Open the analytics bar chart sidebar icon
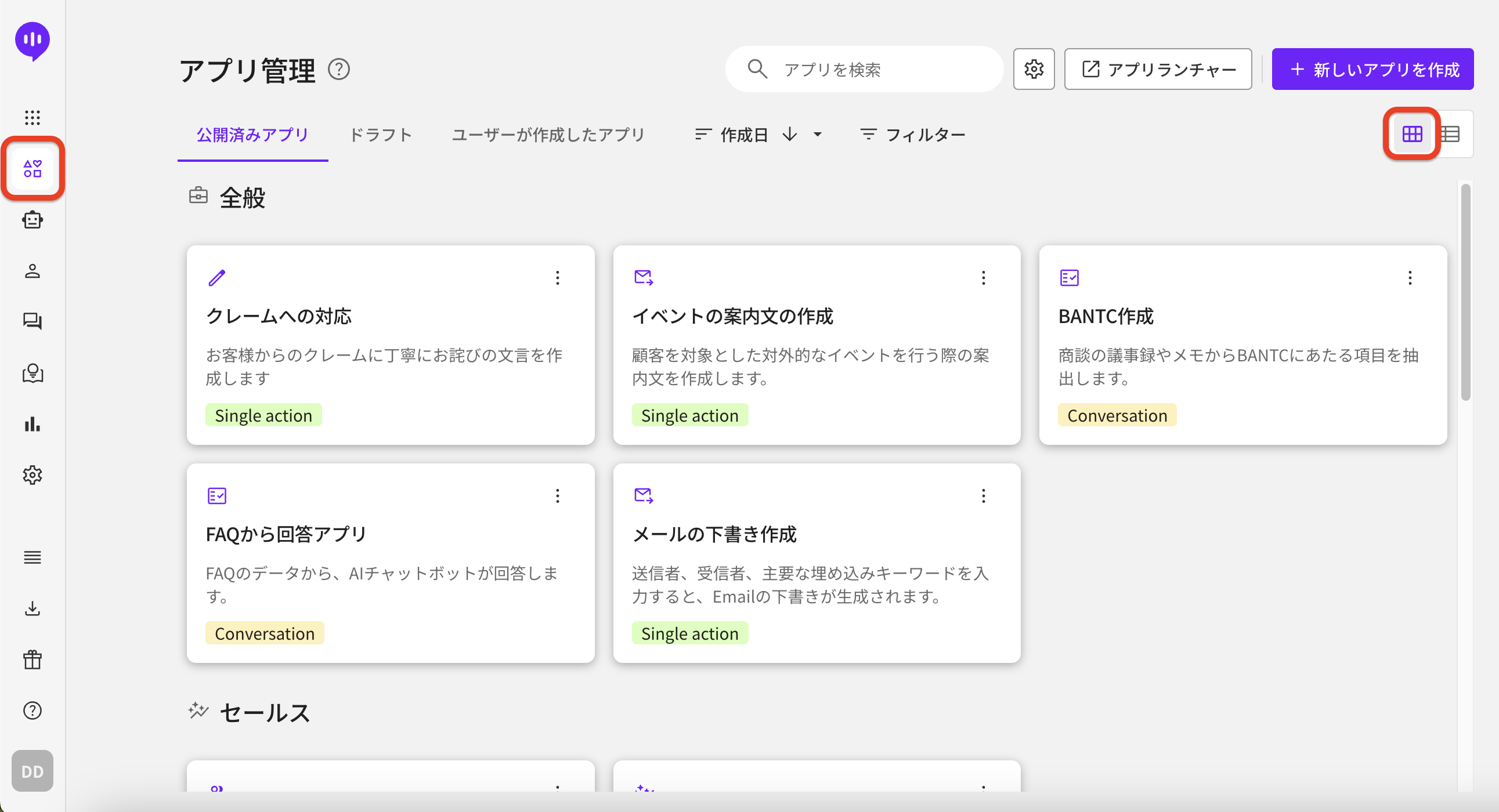The image size is (1499, 812). click(x=32, y=424)
